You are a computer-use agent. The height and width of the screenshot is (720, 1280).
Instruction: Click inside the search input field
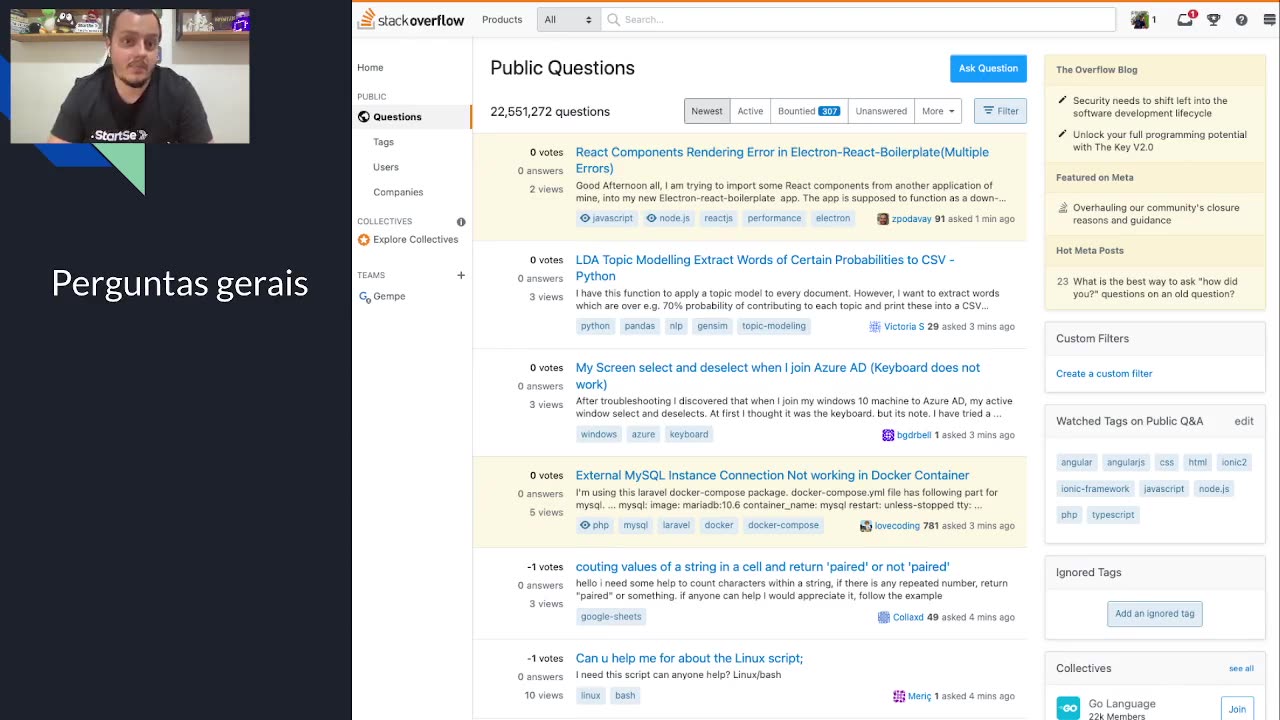click(x=858, y=19)
